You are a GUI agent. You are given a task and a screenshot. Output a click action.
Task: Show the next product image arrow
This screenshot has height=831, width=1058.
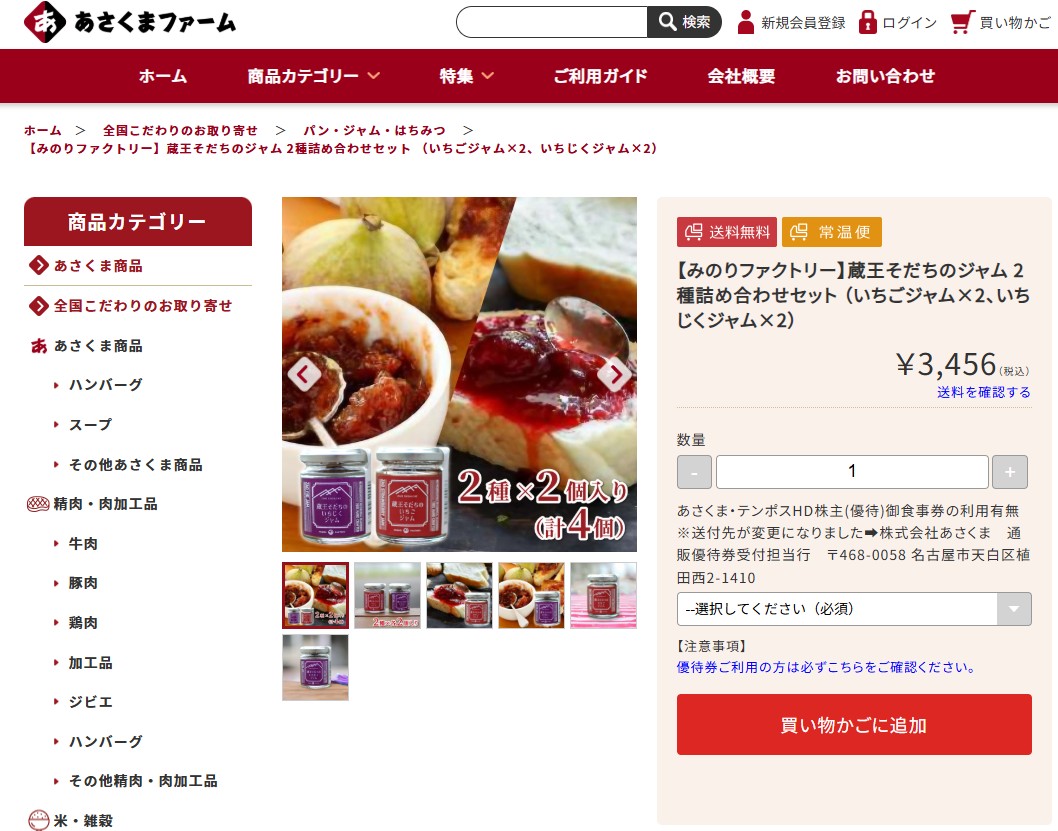point(614,374)
